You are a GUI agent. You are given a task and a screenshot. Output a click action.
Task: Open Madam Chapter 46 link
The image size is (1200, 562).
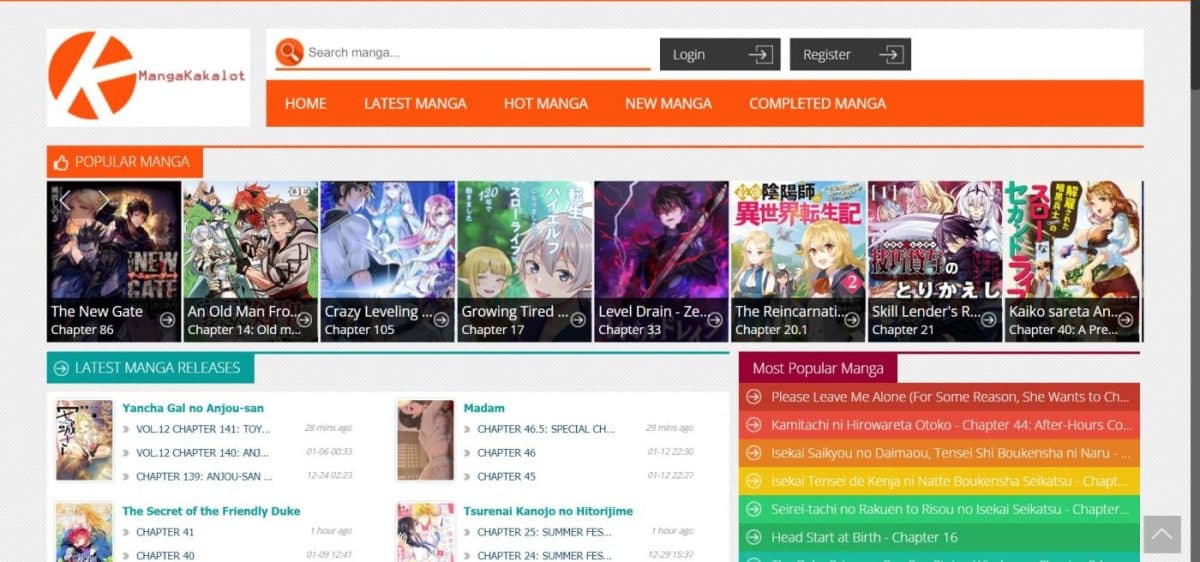[x=506, y=453]
